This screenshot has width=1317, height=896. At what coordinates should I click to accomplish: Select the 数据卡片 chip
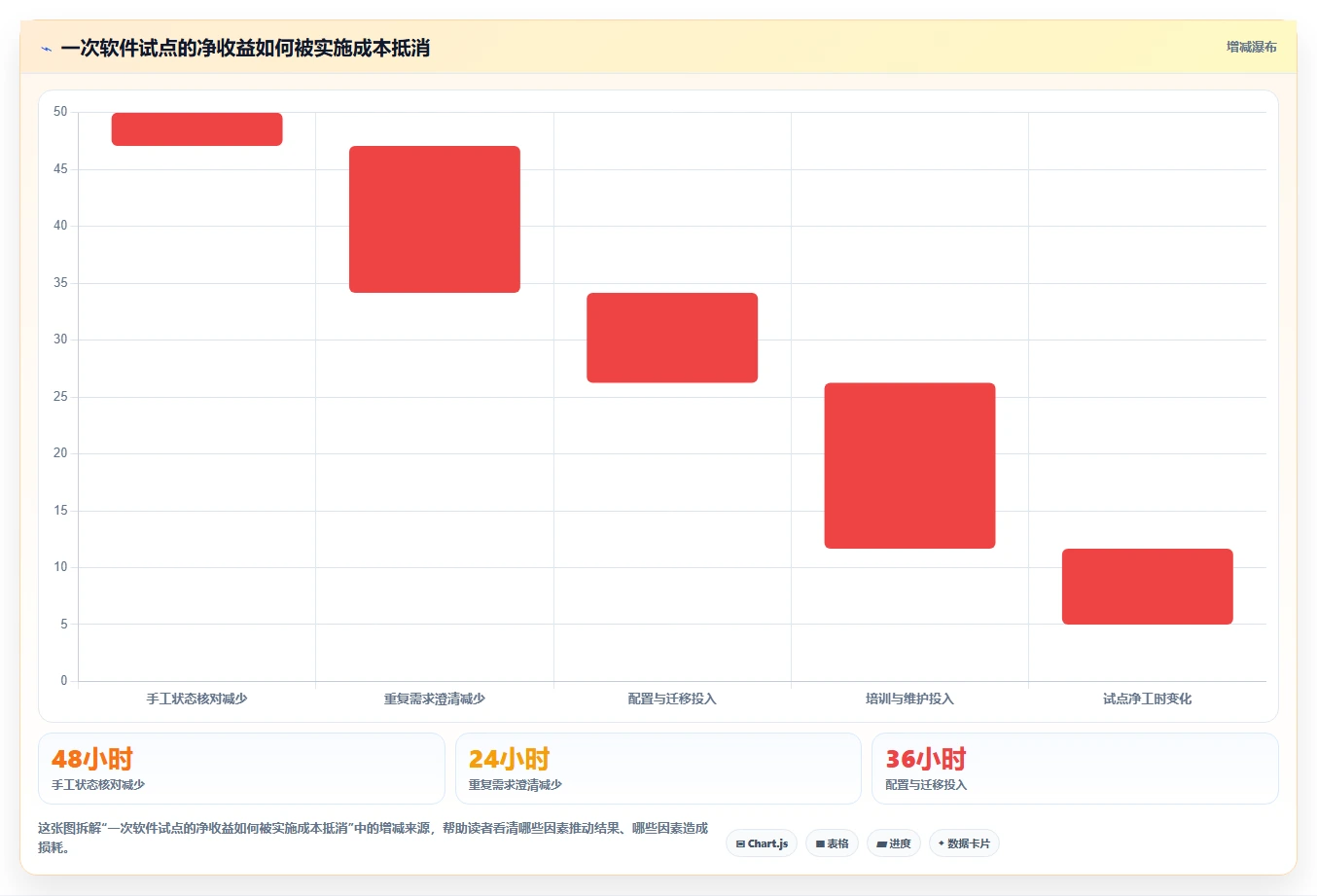(x=964, y=843)
